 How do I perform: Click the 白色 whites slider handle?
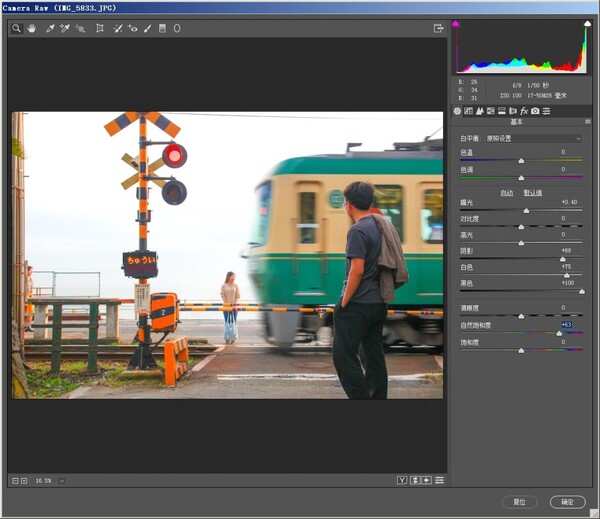click(x=567, y=276)
